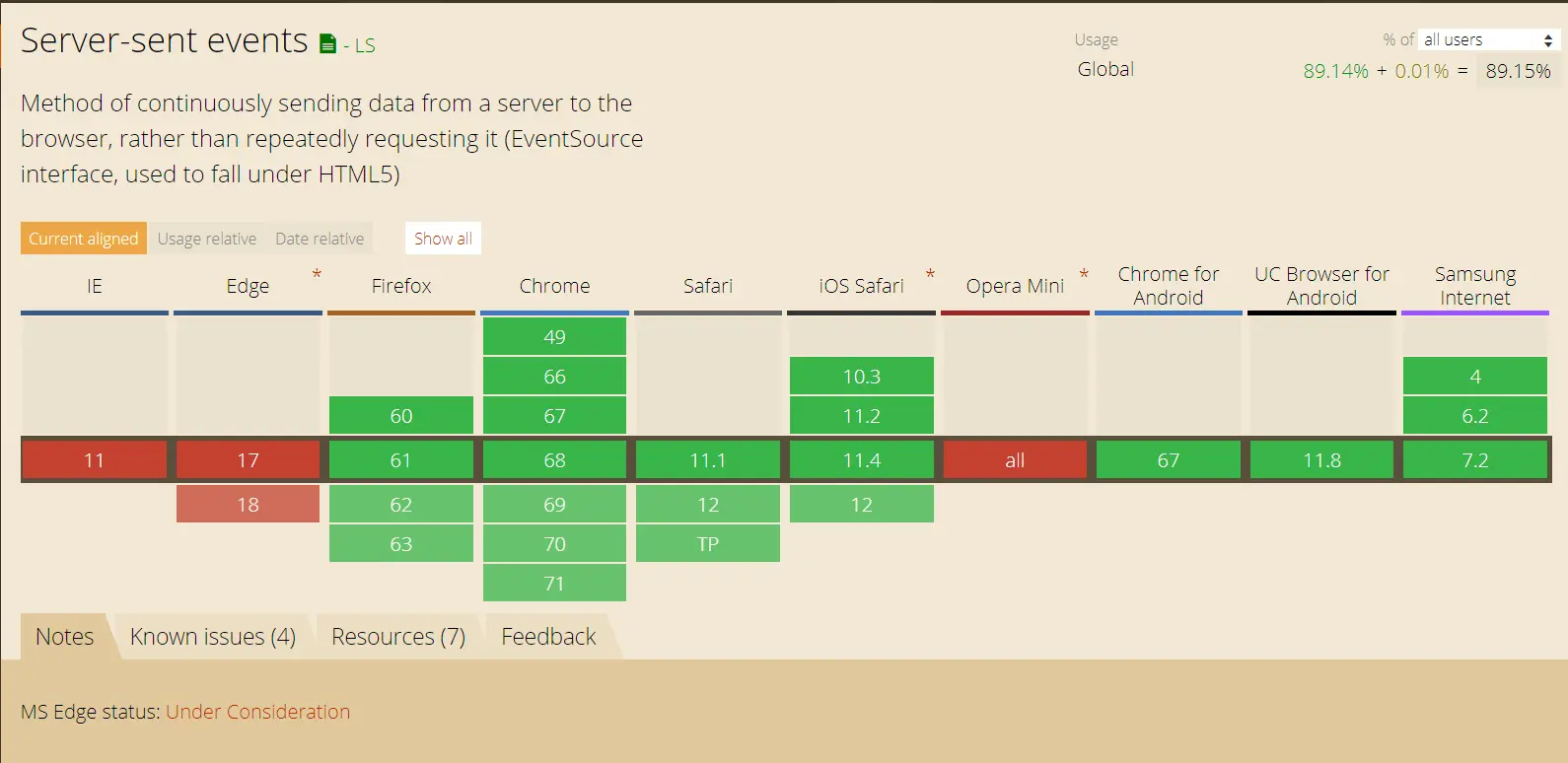Click the asterisk note next to Opera Mini
The width and height of the screenshot is (1568, 763).
(1084, 275)
